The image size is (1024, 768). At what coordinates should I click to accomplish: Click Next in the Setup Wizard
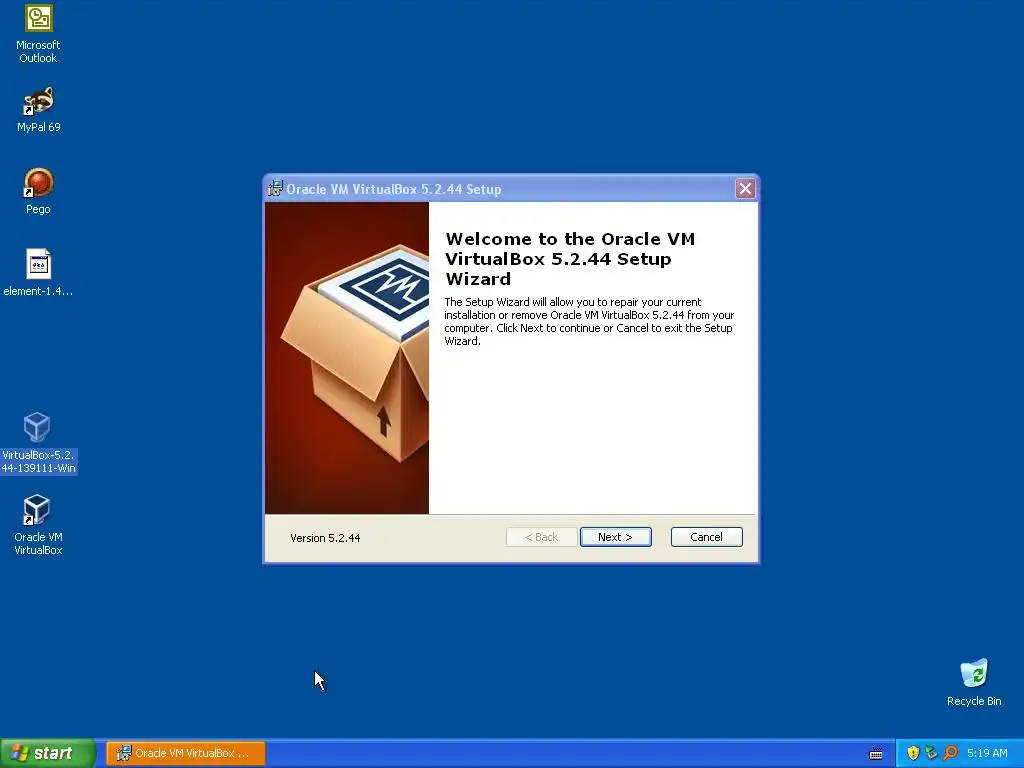[x=615, y=537]
